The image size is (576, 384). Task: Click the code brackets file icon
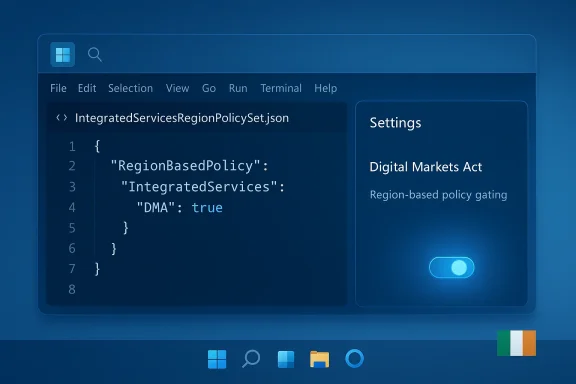point(62,118)
